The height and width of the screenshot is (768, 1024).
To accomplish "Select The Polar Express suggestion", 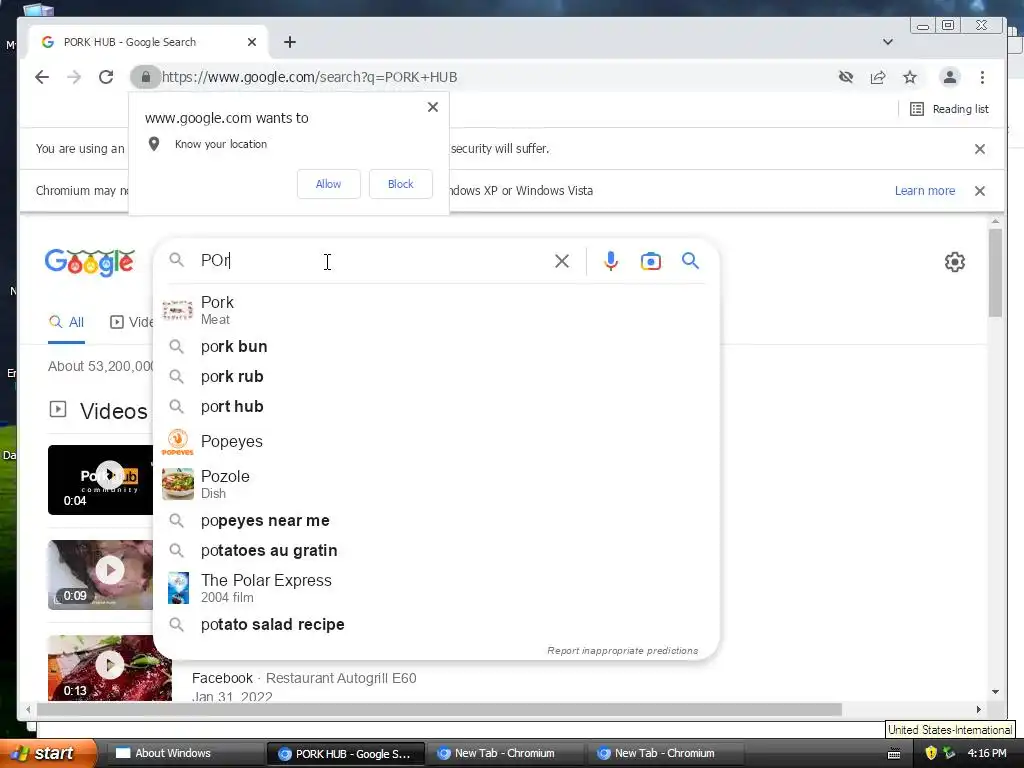I will tap(436, 588).
